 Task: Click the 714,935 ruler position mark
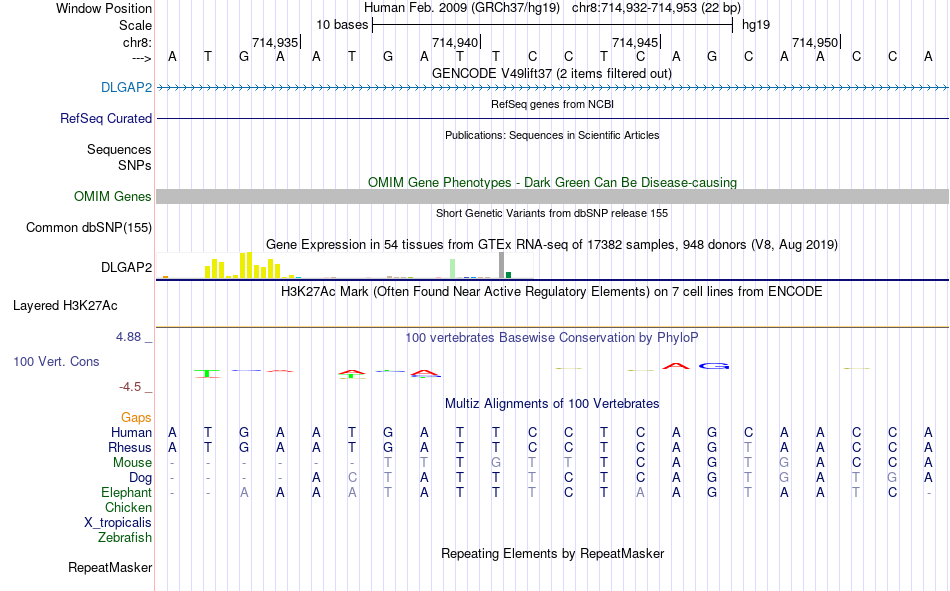pos(276,42)
